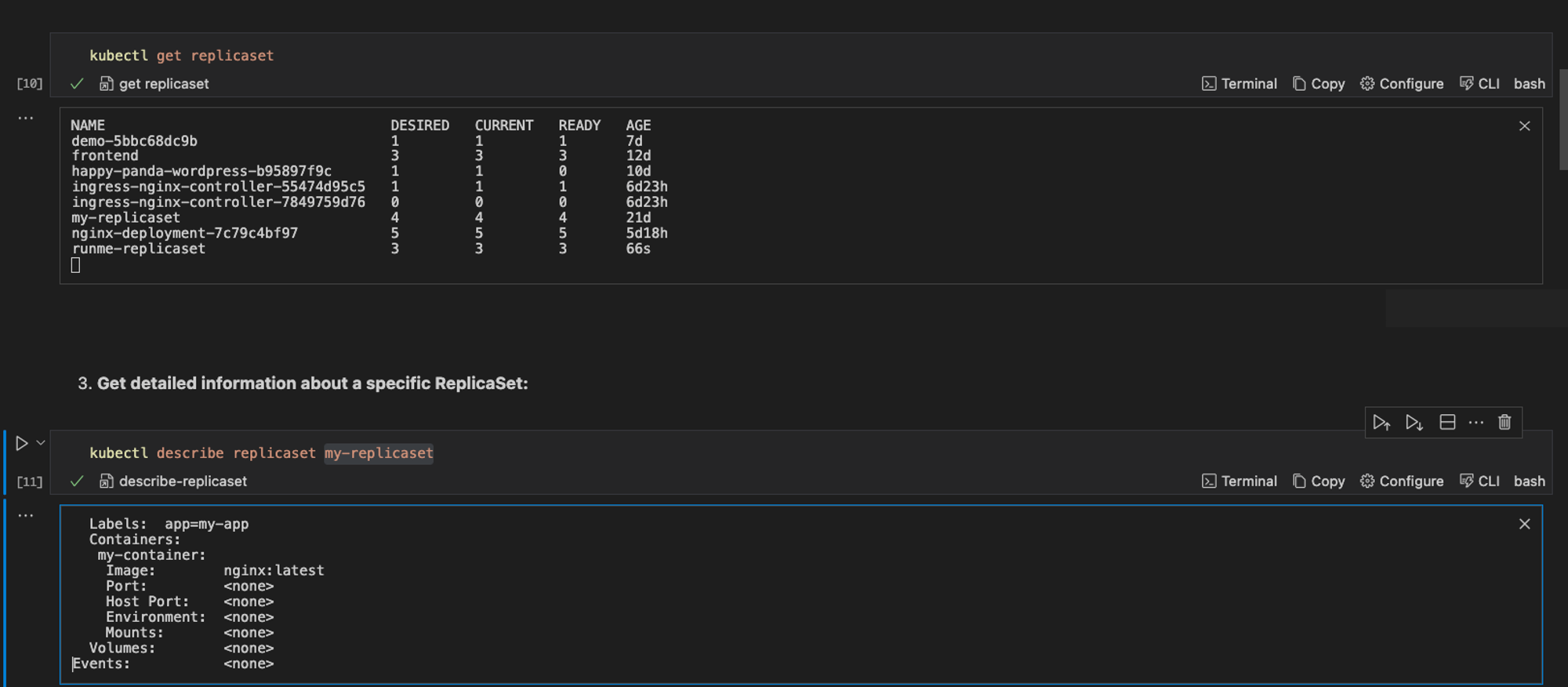Copy output of get replicaset cell
The image size is (1568, 687).
pos(1319,84)
